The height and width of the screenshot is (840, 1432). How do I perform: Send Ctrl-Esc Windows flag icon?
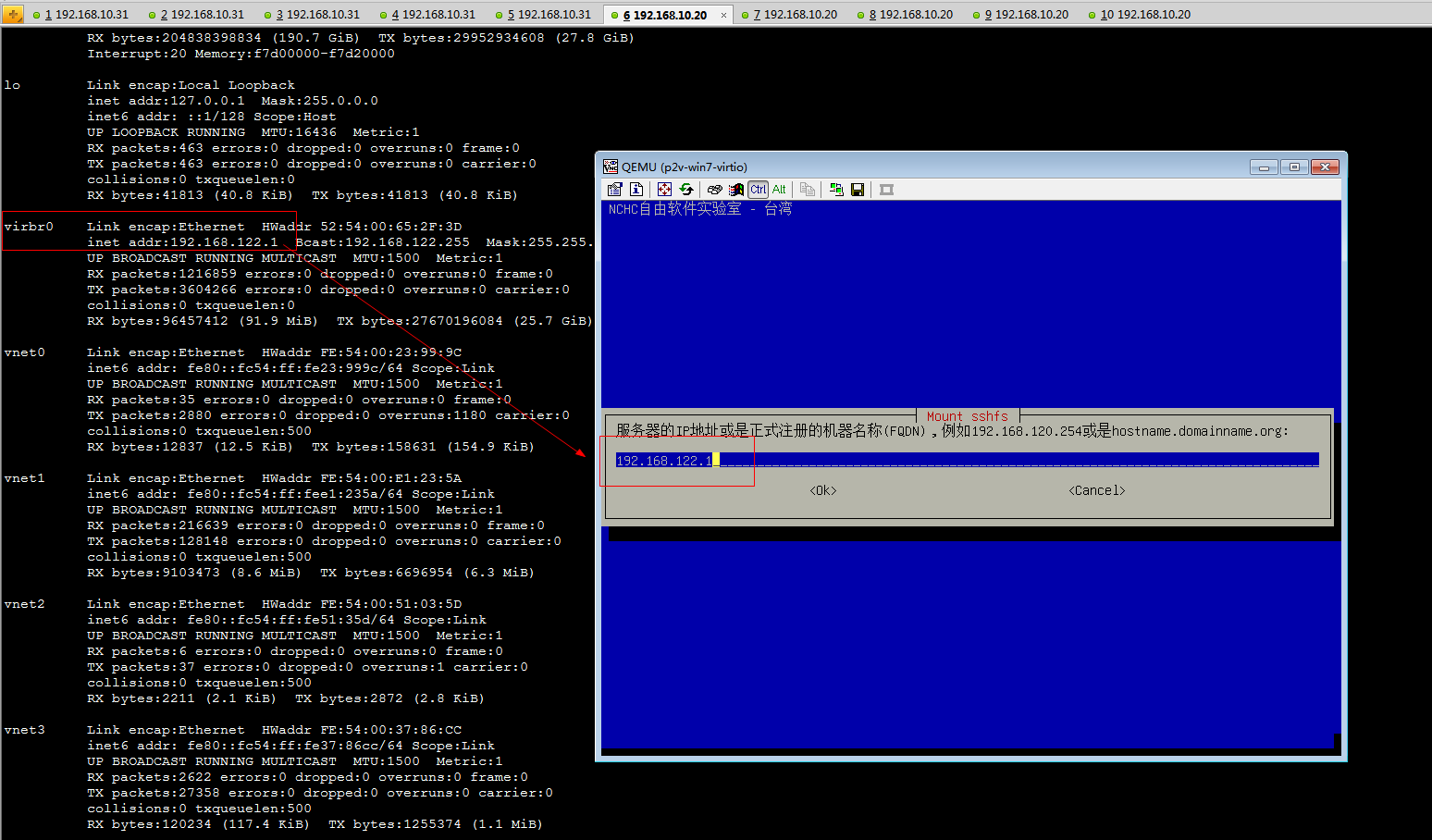(x=736, y=190)
